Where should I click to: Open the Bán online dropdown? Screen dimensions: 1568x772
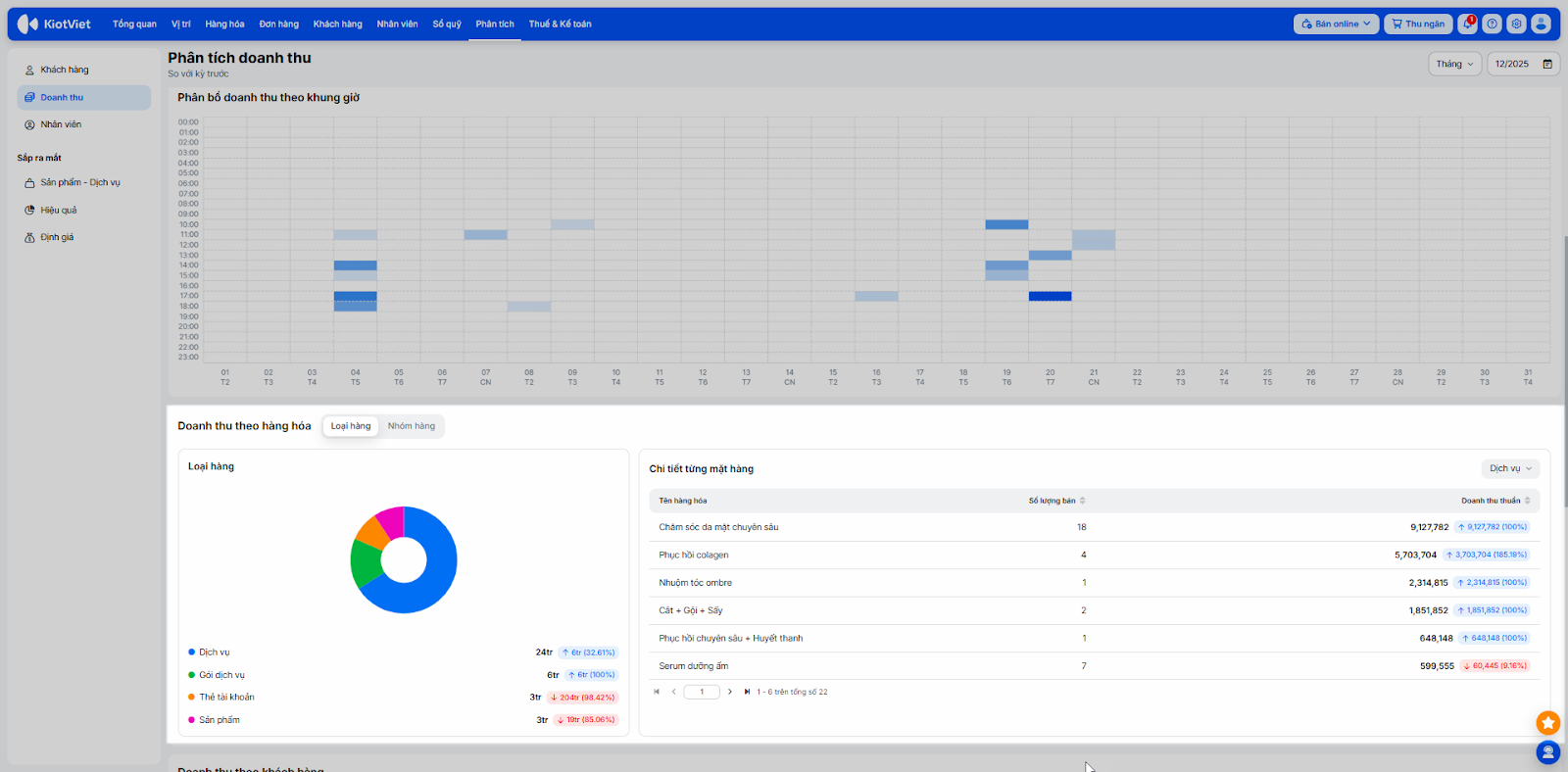pos(1336,24)
